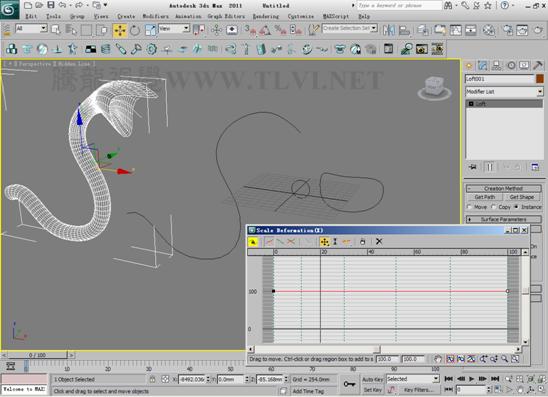Click the Loft001 object name field
Screen dimensions: 548x397
point(500,79)
